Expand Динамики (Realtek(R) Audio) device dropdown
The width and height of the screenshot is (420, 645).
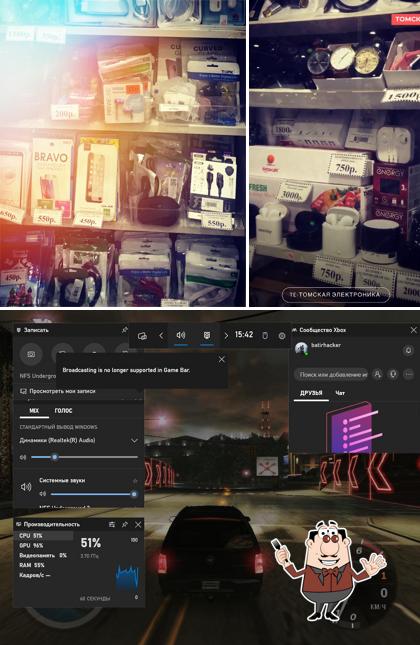coord(134,441)
